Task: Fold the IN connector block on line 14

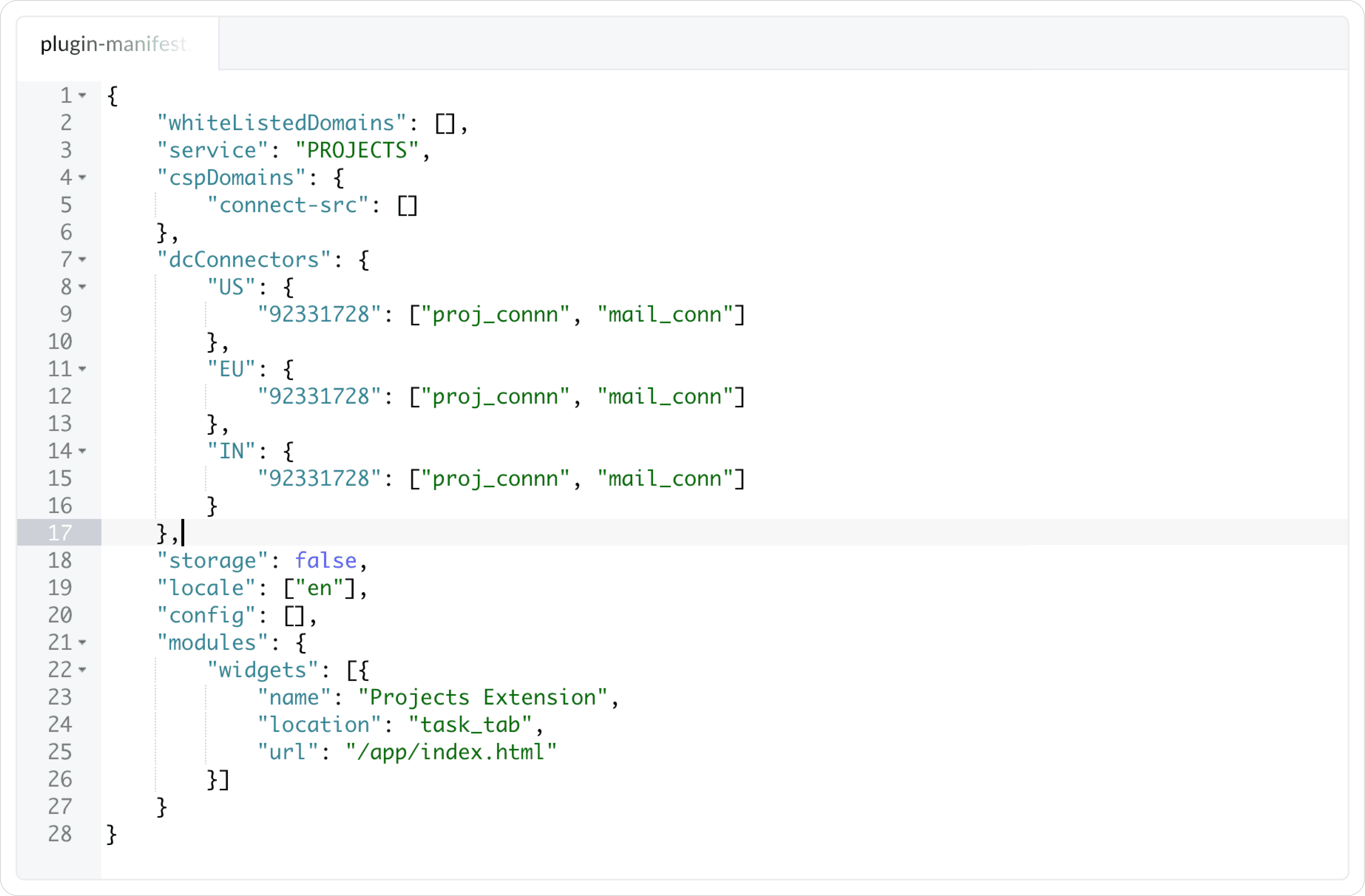Action: 82,451
